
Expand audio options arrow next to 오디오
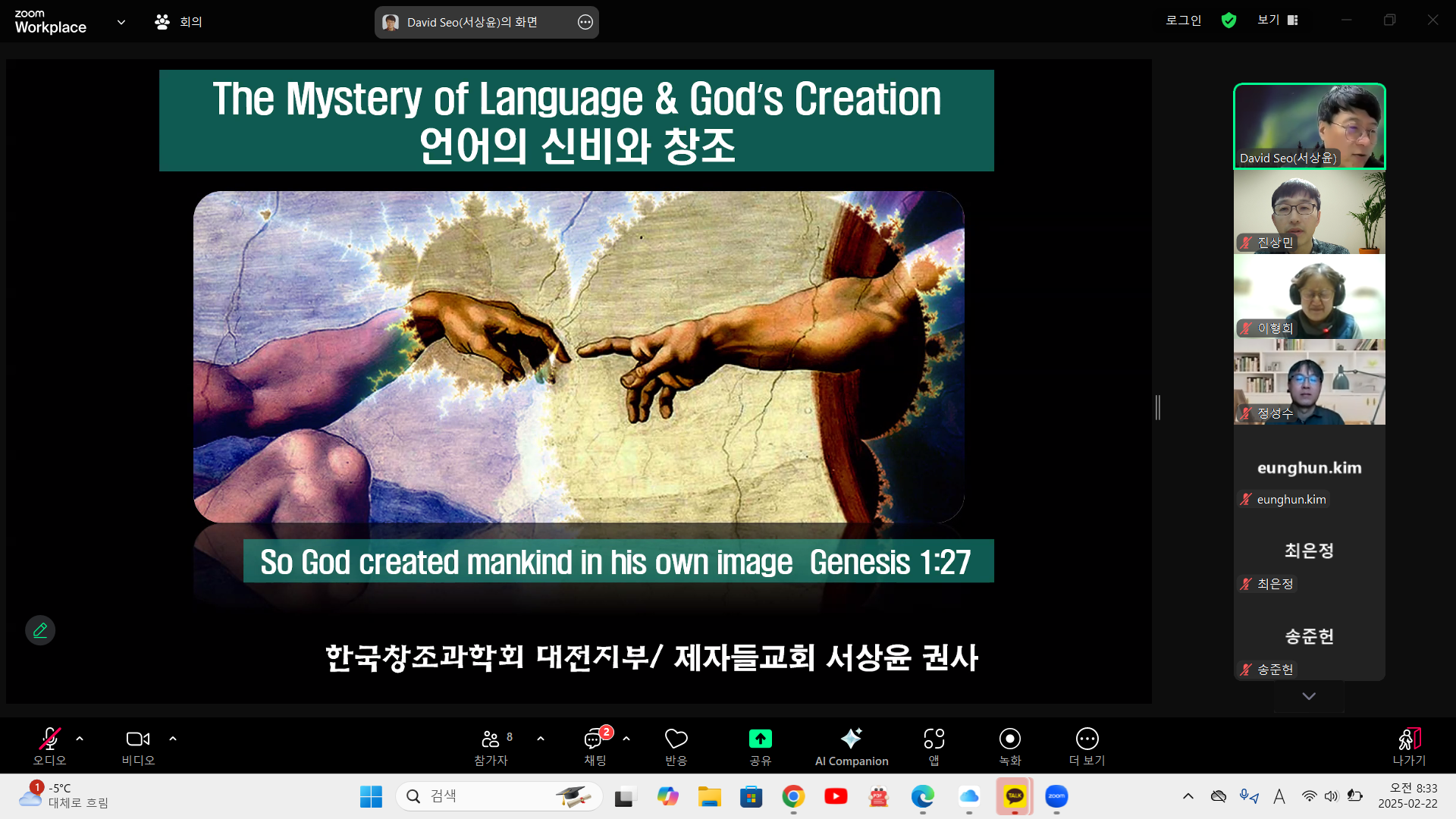click(x=80, y=739)
